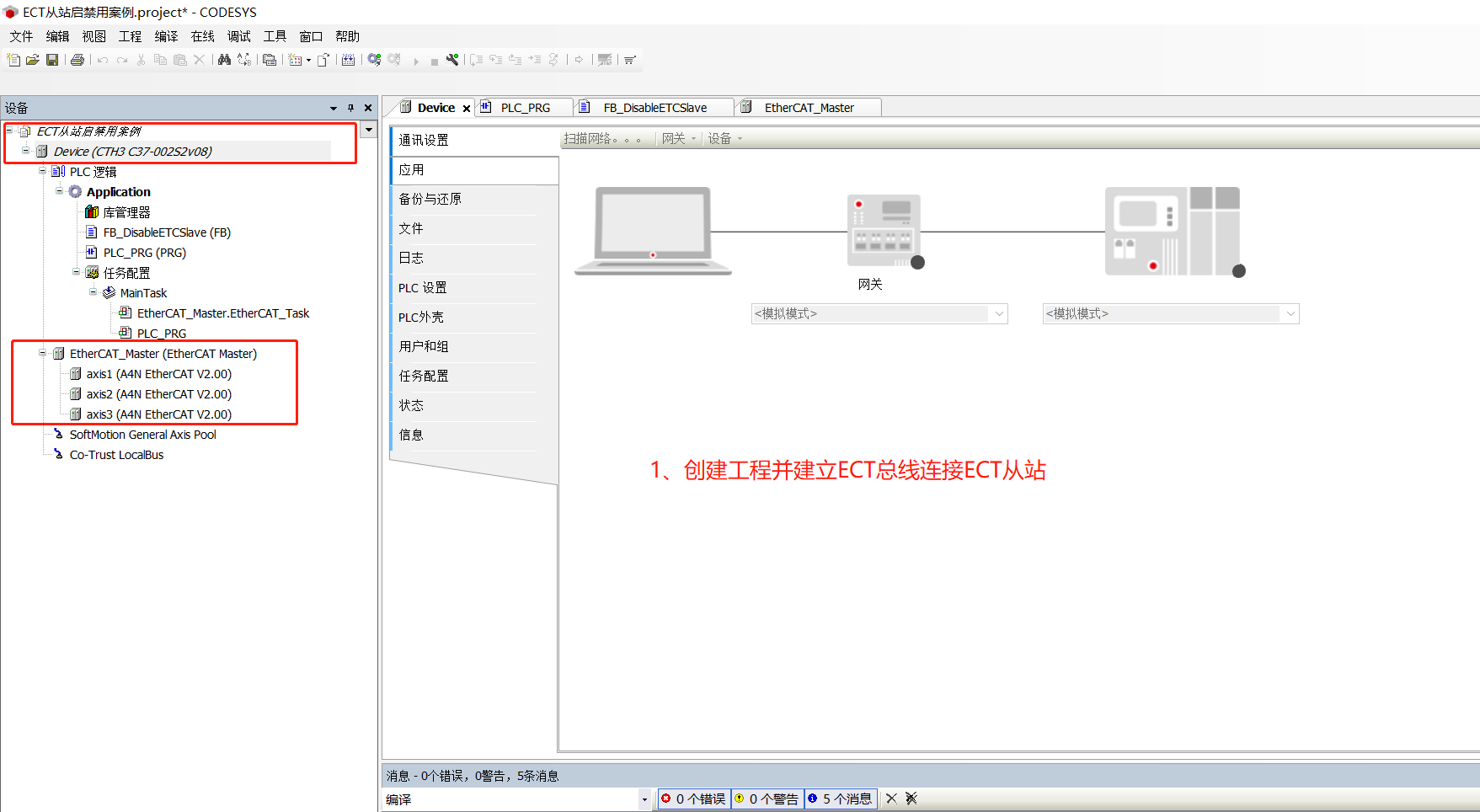Switch to the PLC_PRG editor tab
Screen dimensions: 1480x812
525,107
